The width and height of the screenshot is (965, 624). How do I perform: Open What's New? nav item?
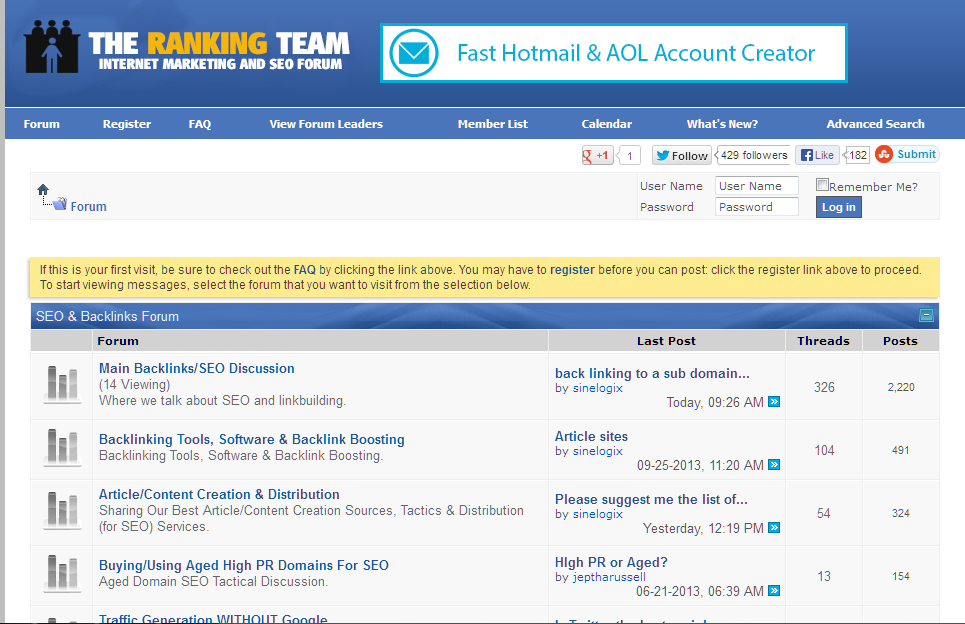(723, 124)
